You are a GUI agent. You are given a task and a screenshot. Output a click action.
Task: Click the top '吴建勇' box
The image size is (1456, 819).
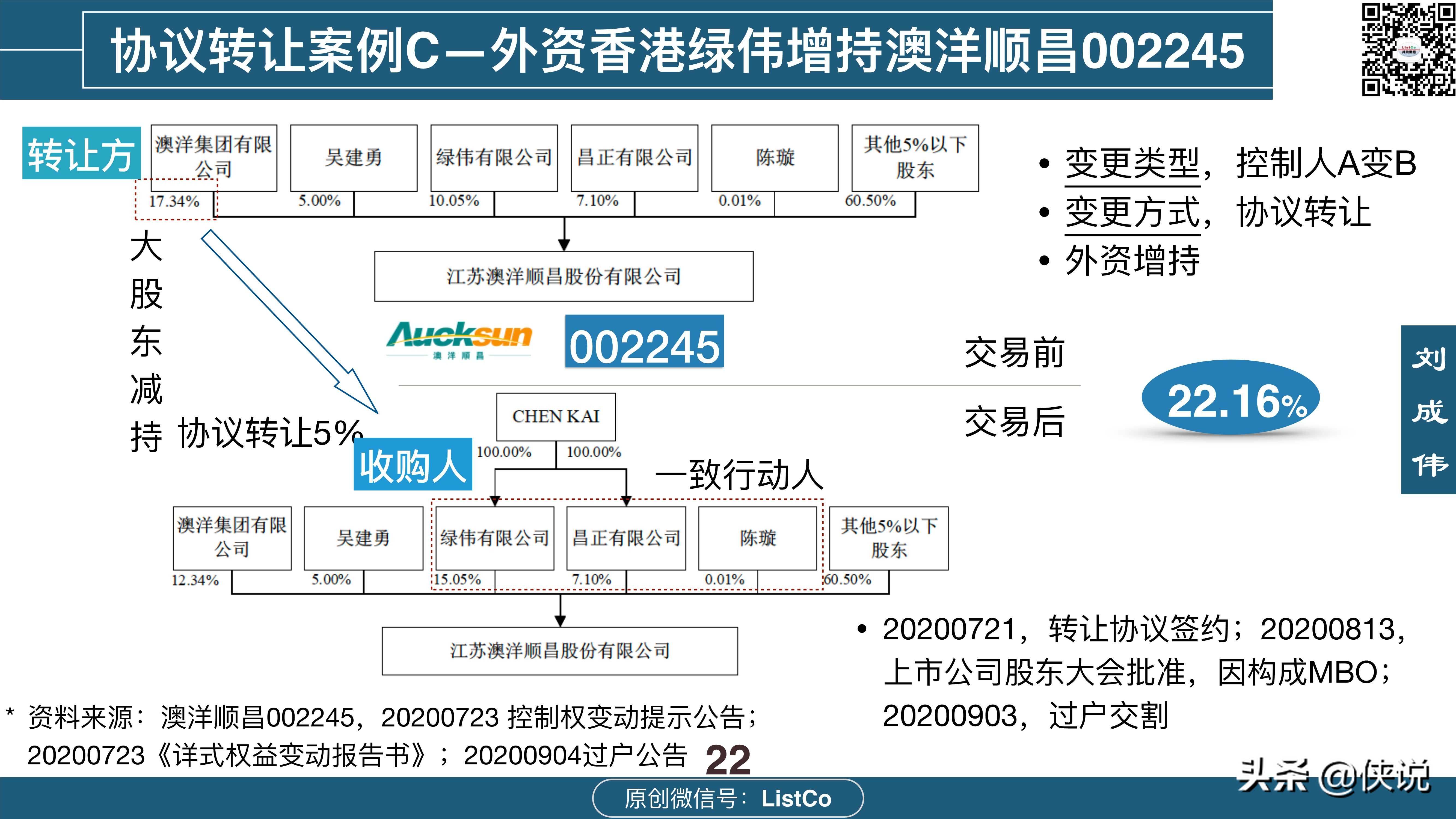[x=354, y=158]
